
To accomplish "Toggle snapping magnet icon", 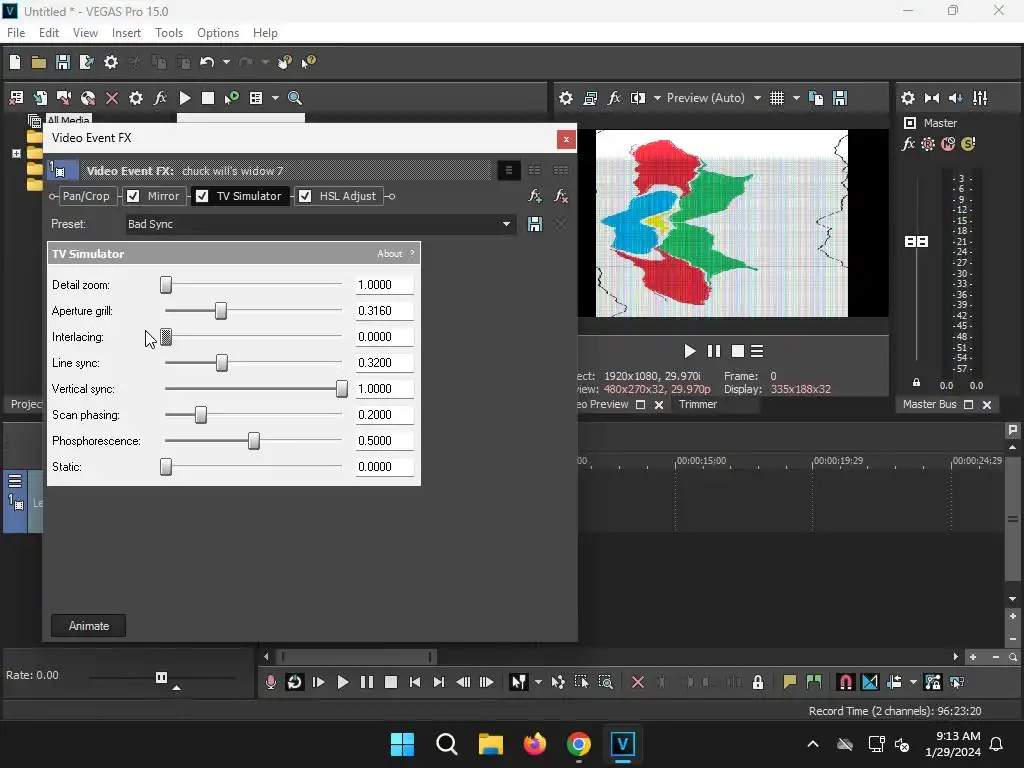I will click(845, 682).
